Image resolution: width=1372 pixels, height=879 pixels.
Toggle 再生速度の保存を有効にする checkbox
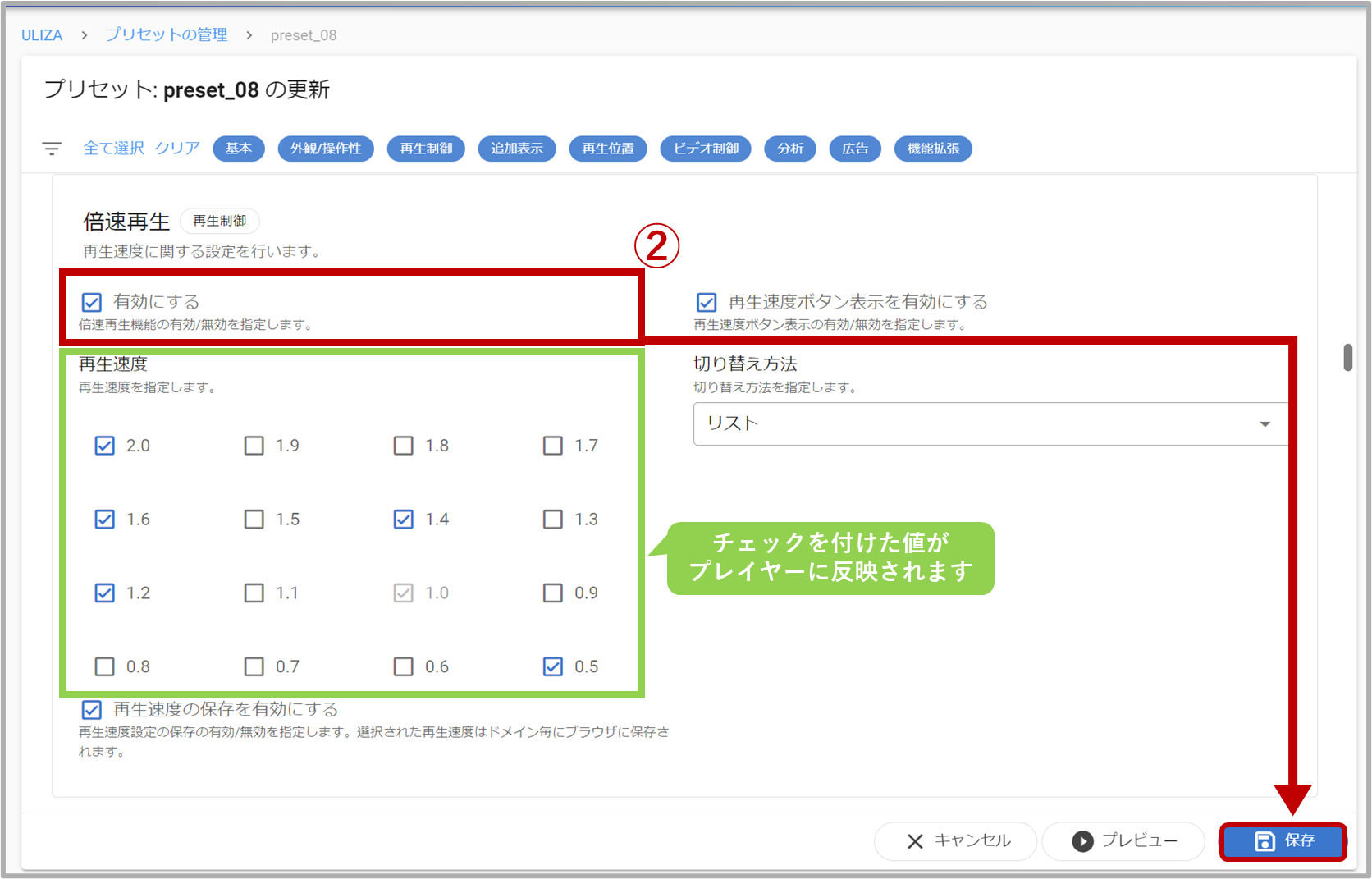pyautogui.click(x=92, y=709)
